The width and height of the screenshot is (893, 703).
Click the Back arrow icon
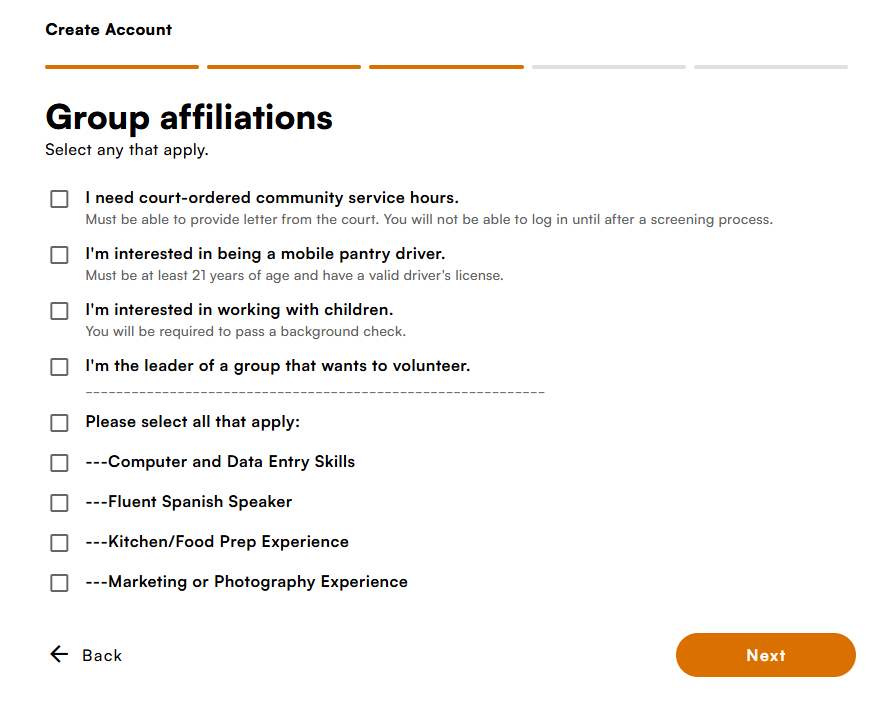click(x=59, y=654)
